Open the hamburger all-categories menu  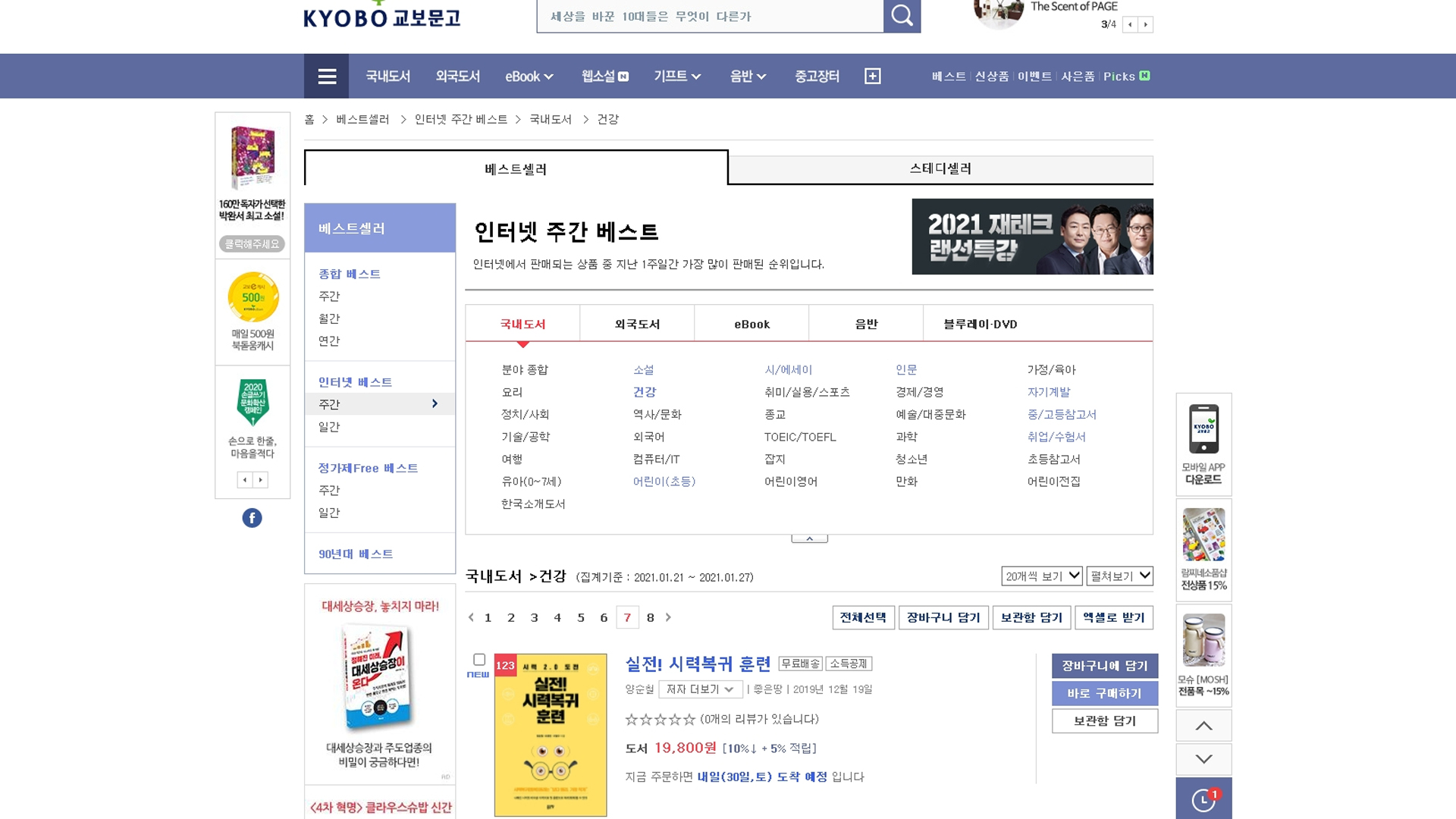pyautogui.click(x=327, y=76)
